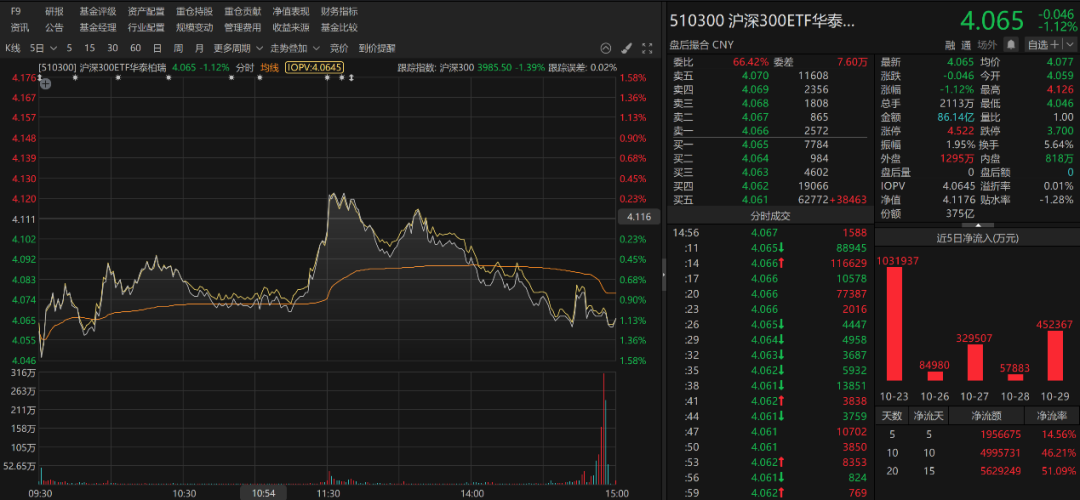
Task: Select the 日 daily period
Action: tap(157, 48)
